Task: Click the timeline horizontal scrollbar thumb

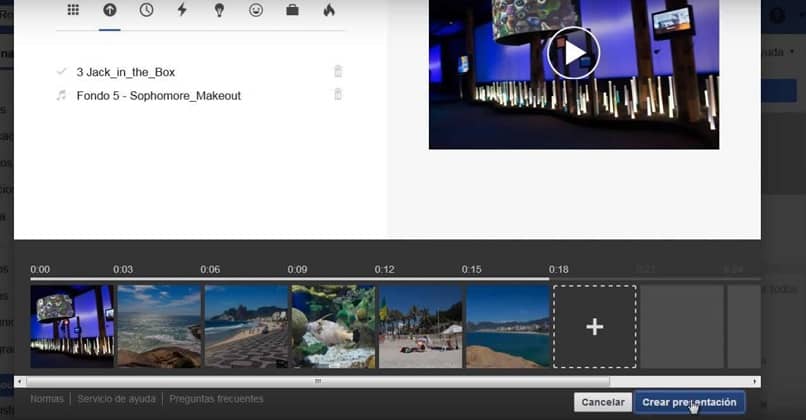Action: tap(318, 381)
